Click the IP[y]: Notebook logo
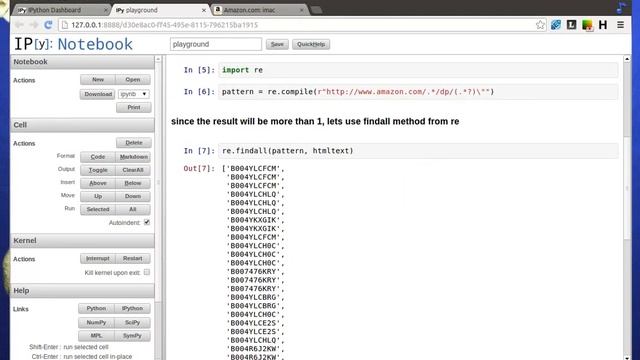640x360 pixels. point(73,44)
